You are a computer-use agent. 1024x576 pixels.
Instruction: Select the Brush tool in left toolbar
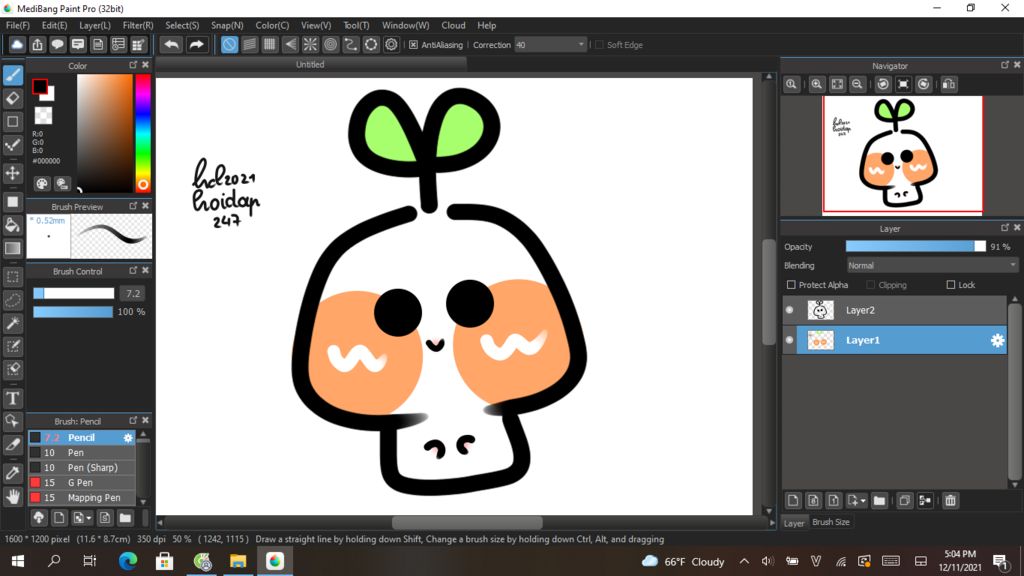pyautogui.click(x=13, y=76)
